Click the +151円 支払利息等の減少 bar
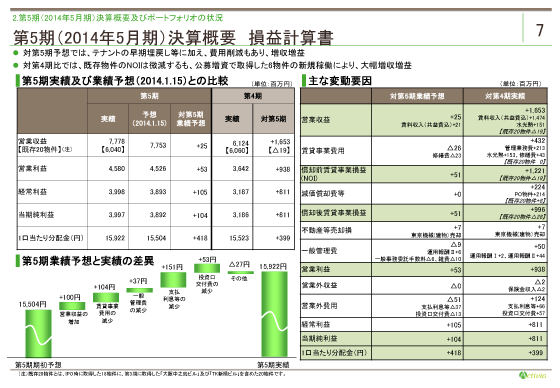Screen dimensions: 560x388 173,280
